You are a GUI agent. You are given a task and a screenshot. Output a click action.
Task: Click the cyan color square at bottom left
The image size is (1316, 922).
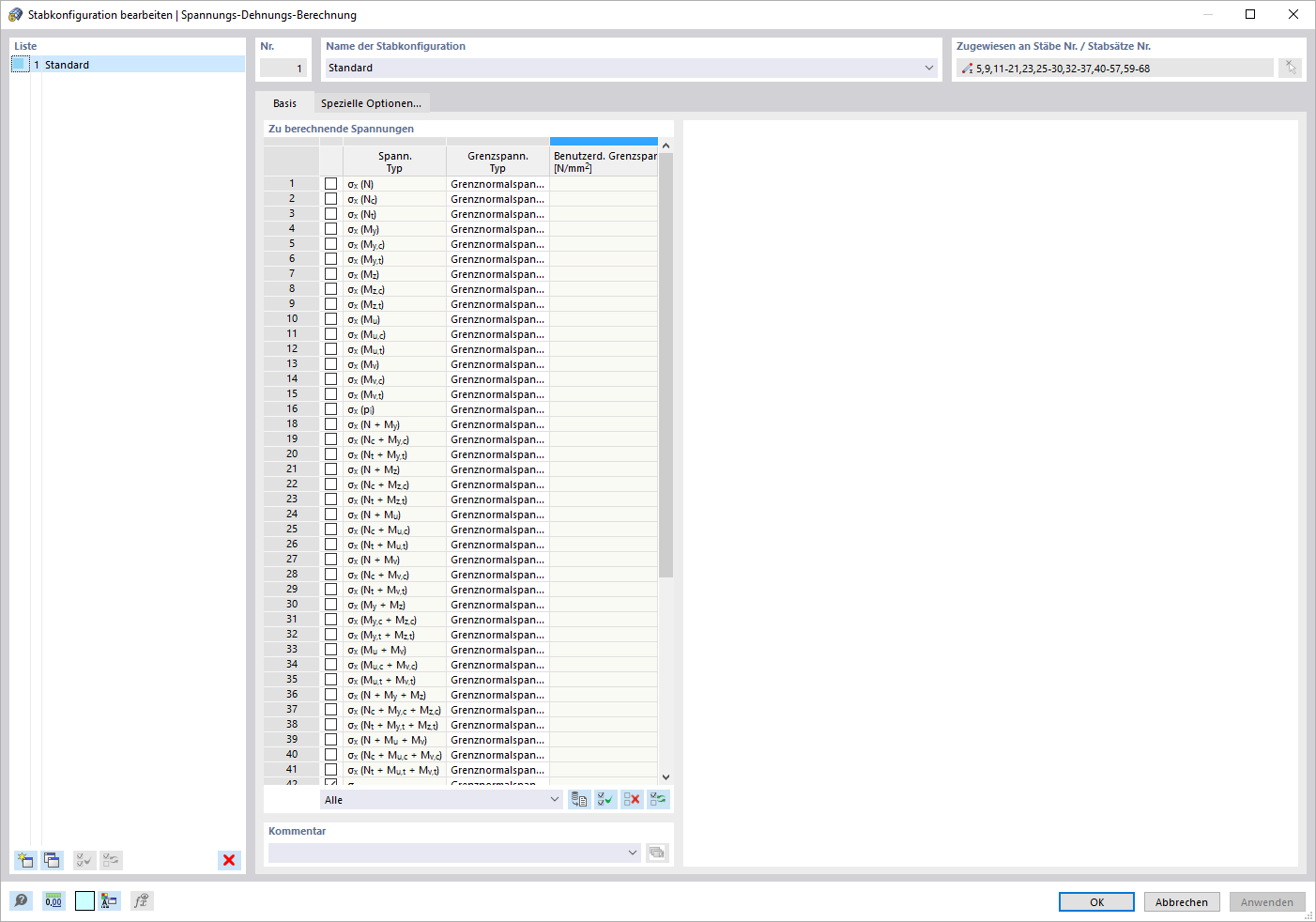point(84,901)
